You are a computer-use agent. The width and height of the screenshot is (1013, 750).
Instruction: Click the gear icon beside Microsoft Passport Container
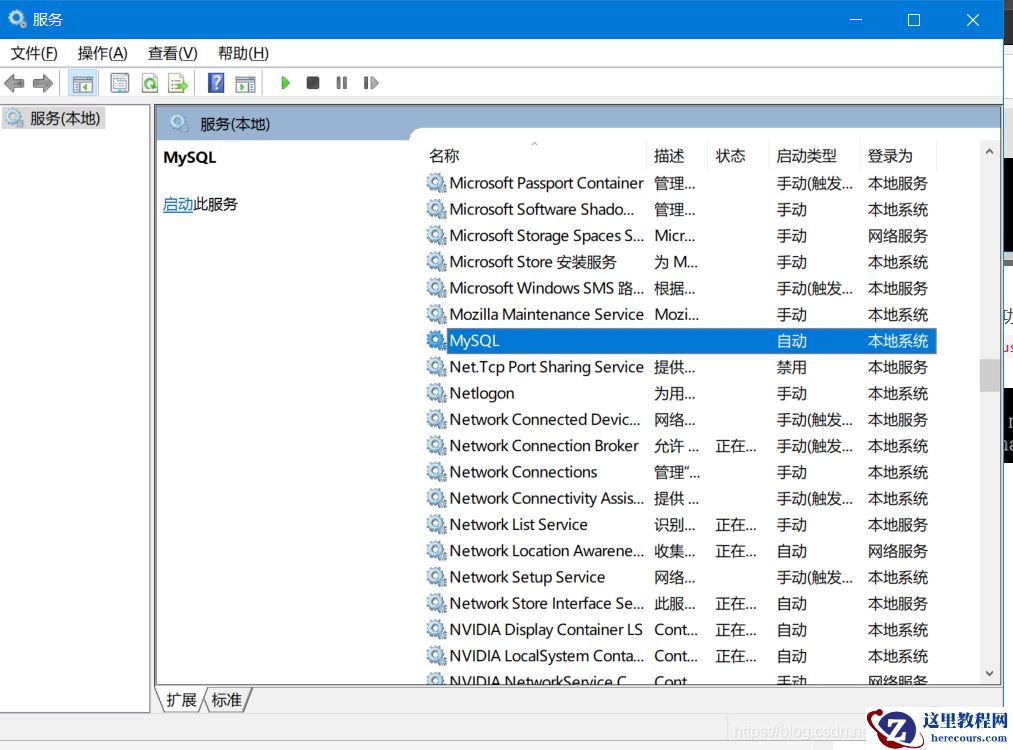[x=436, y=183]
